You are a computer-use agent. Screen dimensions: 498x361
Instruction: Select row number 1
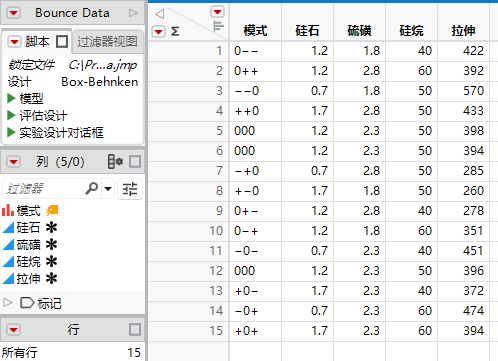pos(219,51)
